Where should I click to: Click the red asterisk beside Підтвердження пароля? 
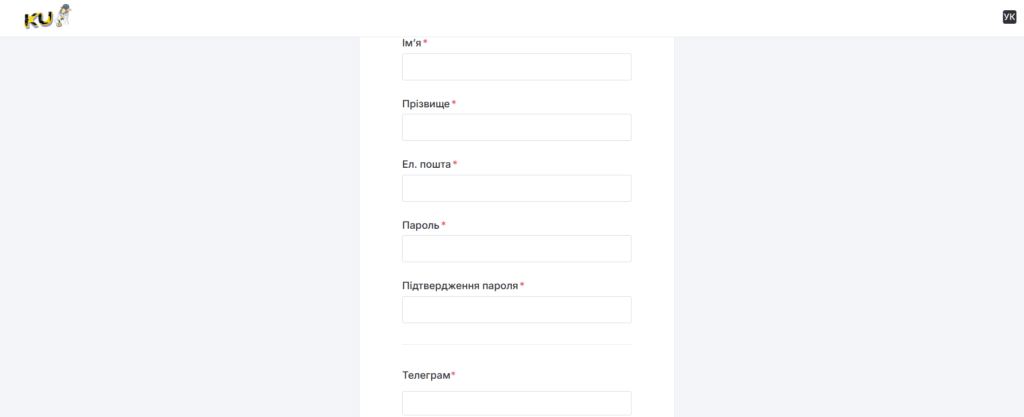tap(522, 285)
